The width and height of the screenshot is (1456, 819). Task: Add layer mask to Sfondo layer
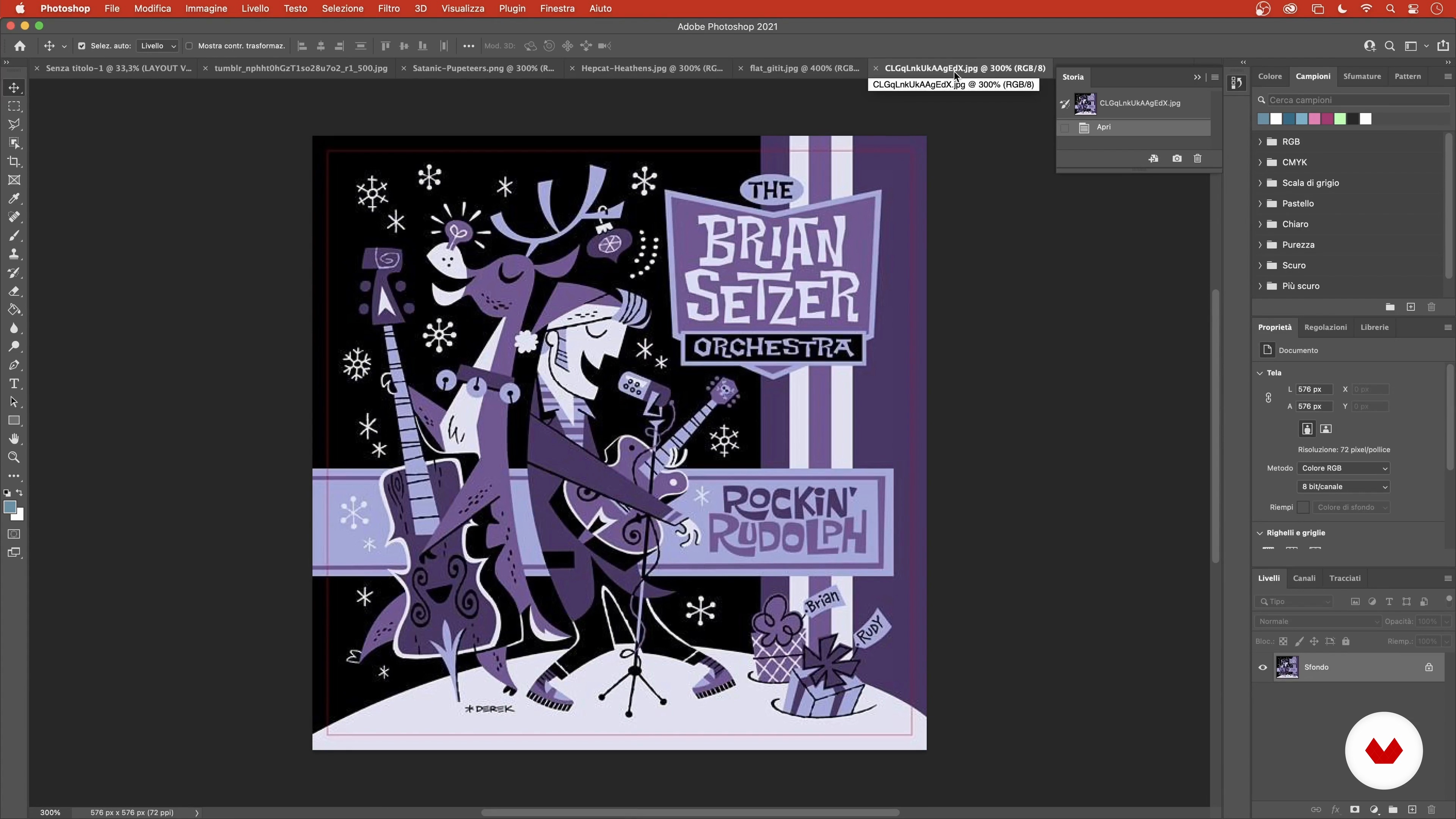[x=1355, y=810]
